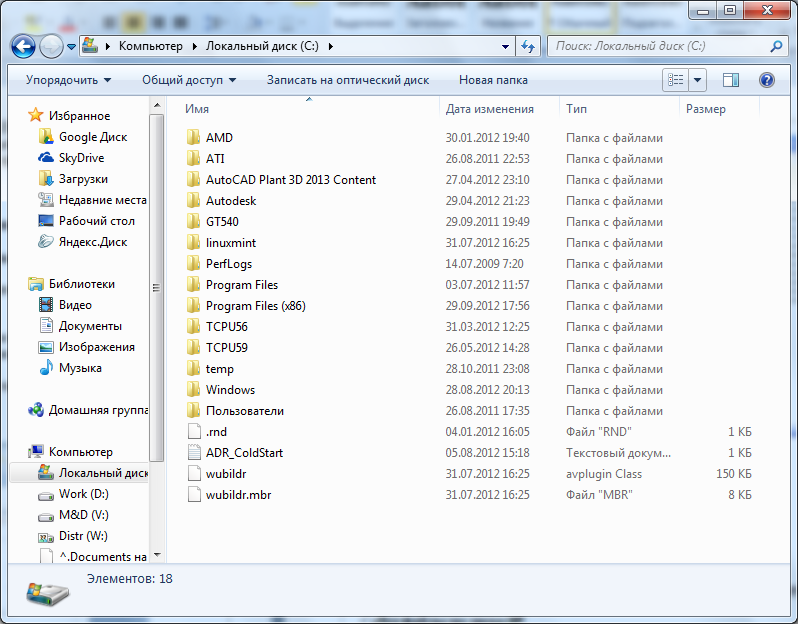Viewport: 798px width, 624px height.
Task: Select Компьютер in the navigation tree
Action: 70,451
